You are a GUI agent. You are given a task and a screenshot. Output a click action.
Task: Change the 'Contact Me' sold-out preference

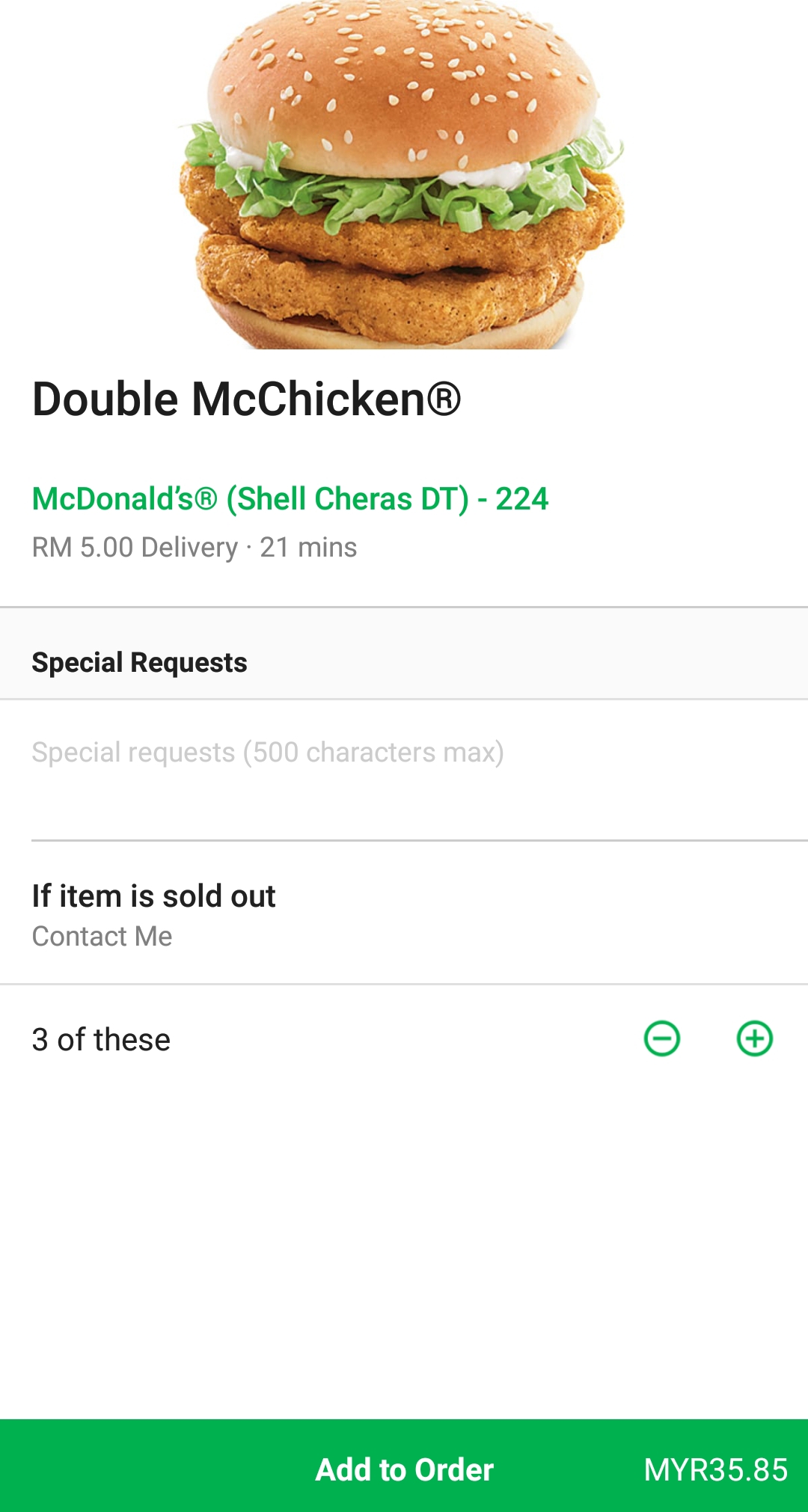click(102, 937)
